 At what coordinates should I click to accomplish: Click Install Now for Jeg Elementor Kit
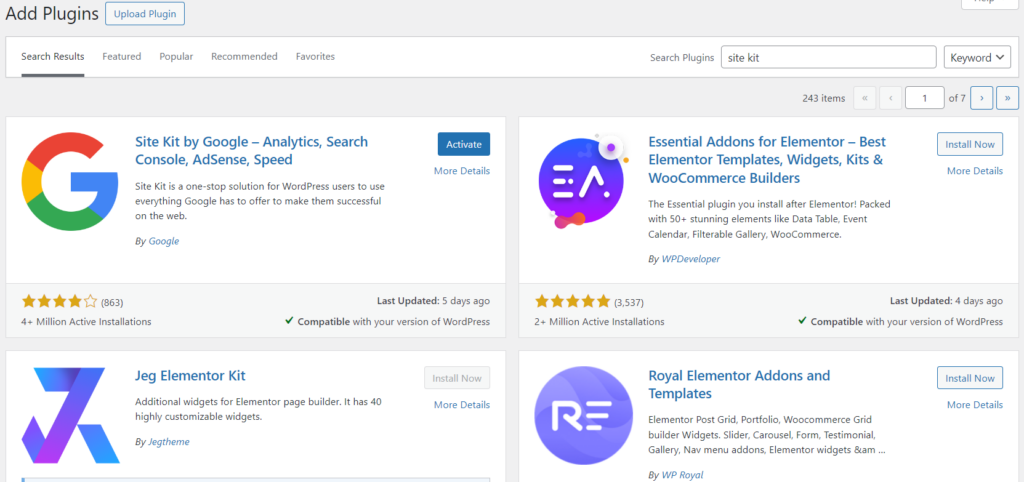(x=457, y=378)
